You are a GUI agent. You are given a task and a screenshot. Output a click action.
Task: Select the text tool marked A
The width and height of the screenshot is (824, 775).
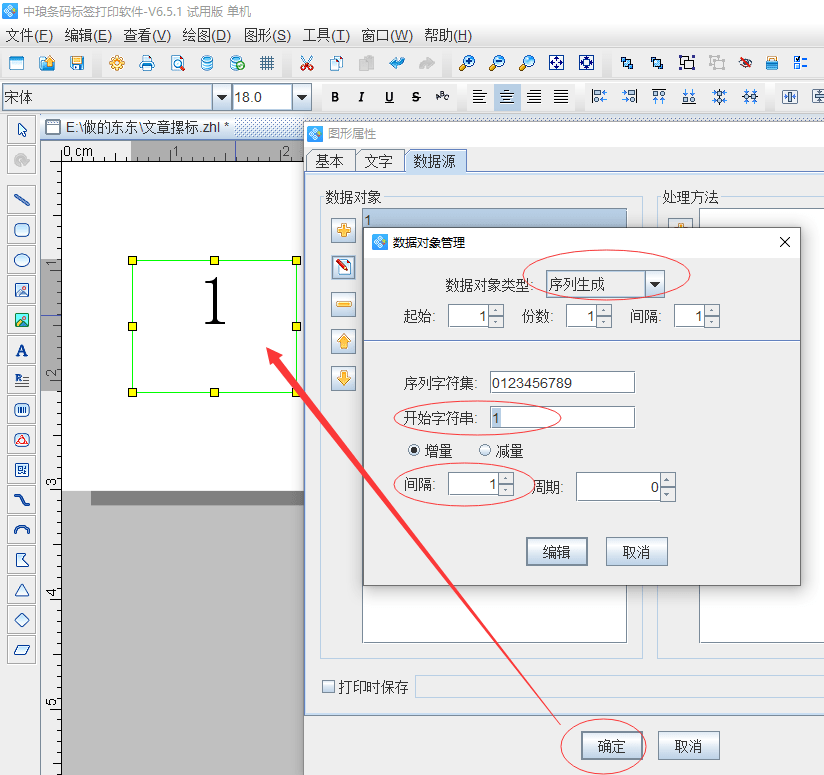[x=22, y=351]
